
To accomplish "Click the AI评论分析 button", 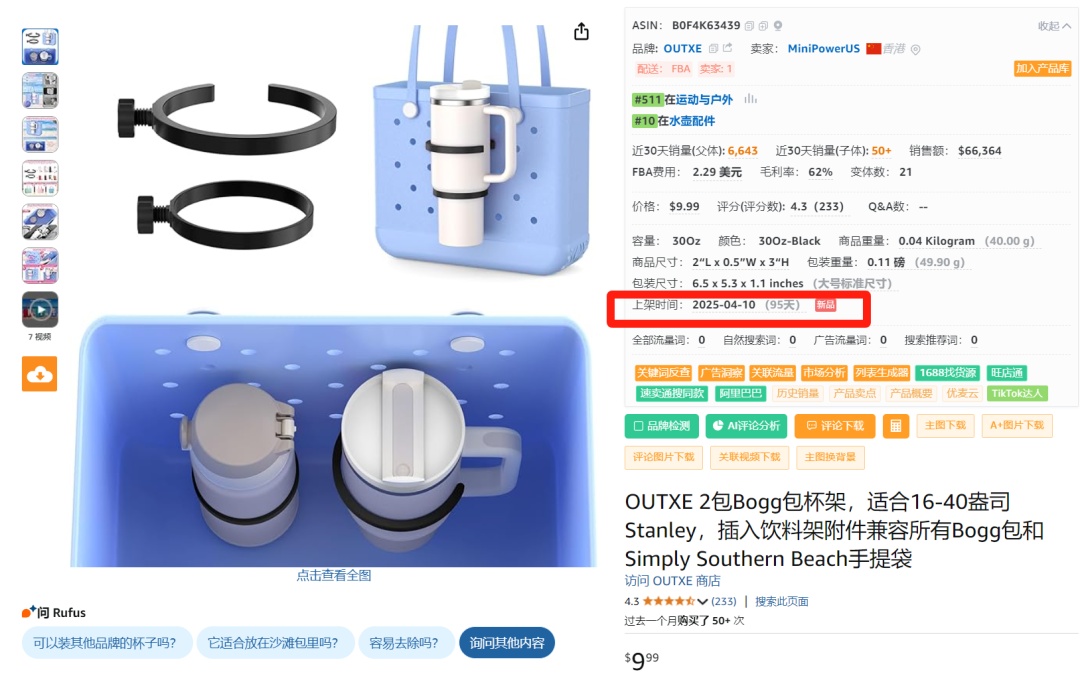I will [x=746, y=426].
